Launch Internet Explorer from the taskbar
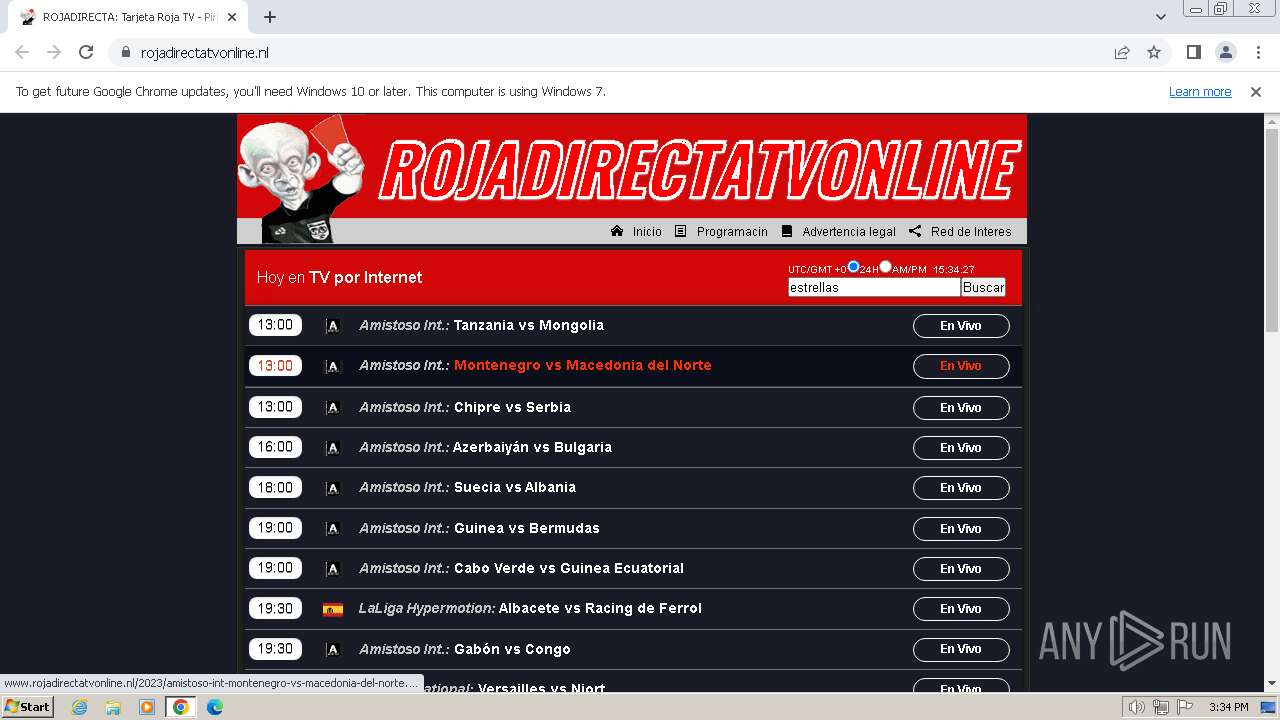The height and width of the screenshot is (720, 1280). point(79,707)
